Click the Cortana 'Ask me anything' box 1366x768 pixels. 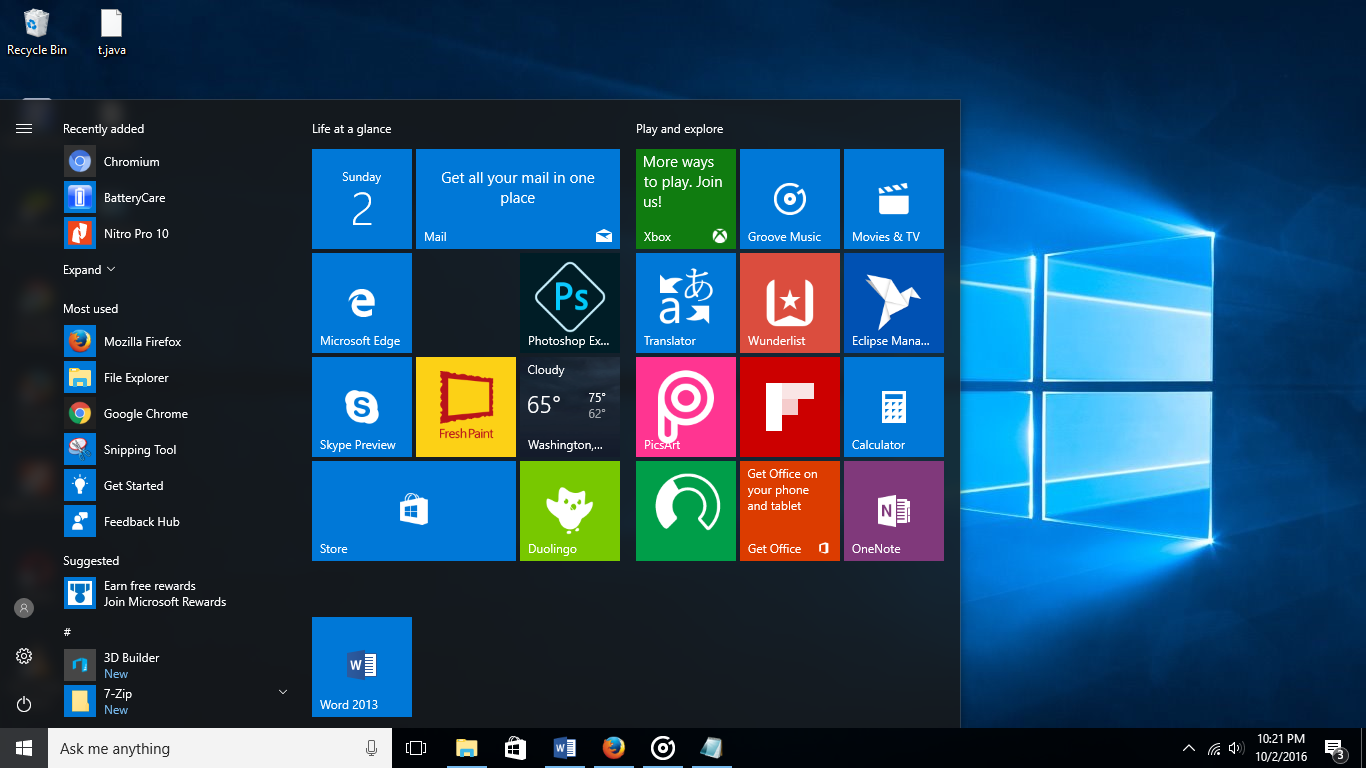[x=220, y=748]
